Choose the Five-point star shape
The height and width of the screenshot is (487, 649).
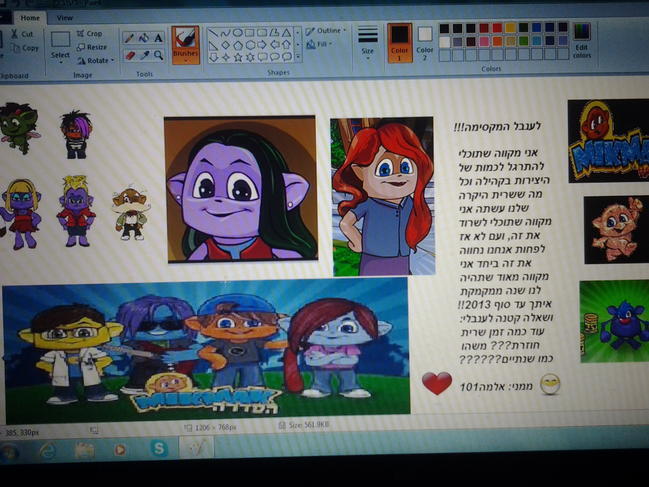(238, 57)
